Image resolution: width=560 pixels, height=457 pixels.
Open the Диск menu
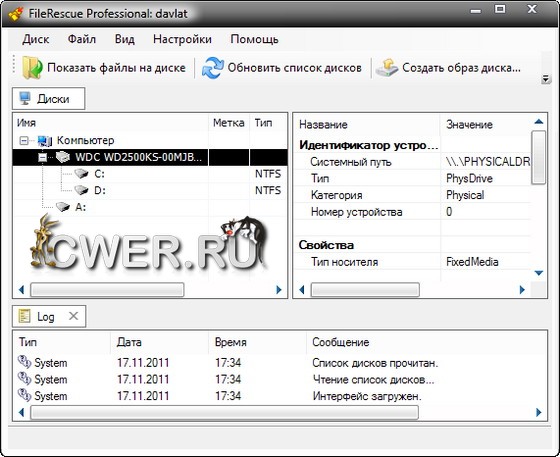(35, 39)
